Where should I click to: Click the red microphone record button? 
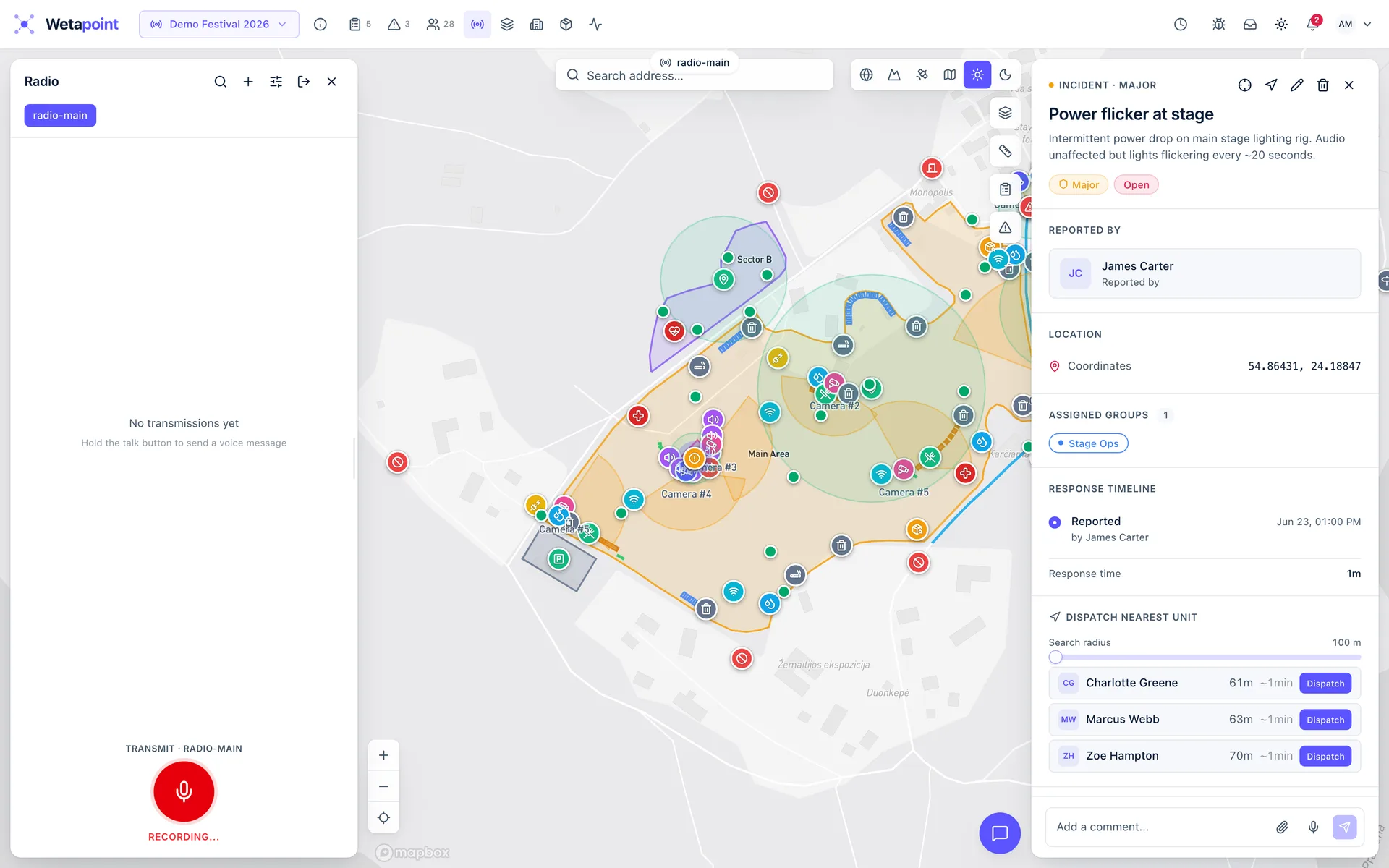pyautogui.click(x=184, y=791)
